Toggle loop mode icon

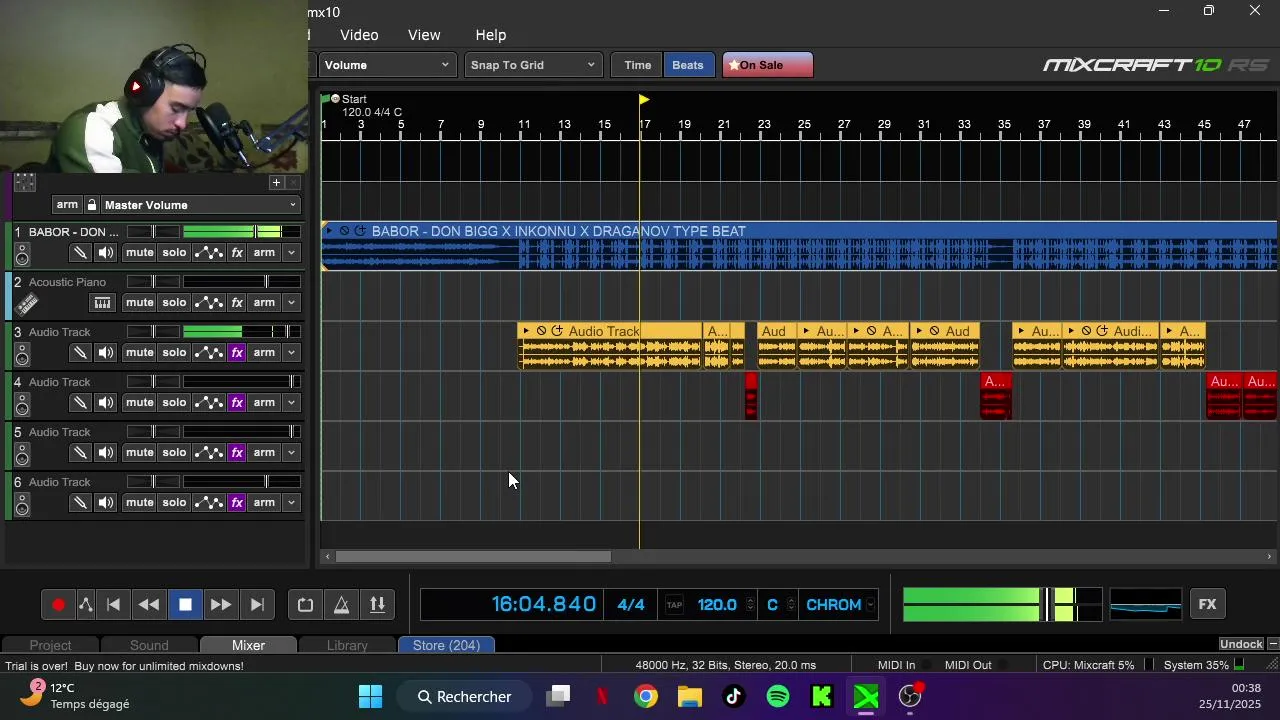(x=305, y=604)
